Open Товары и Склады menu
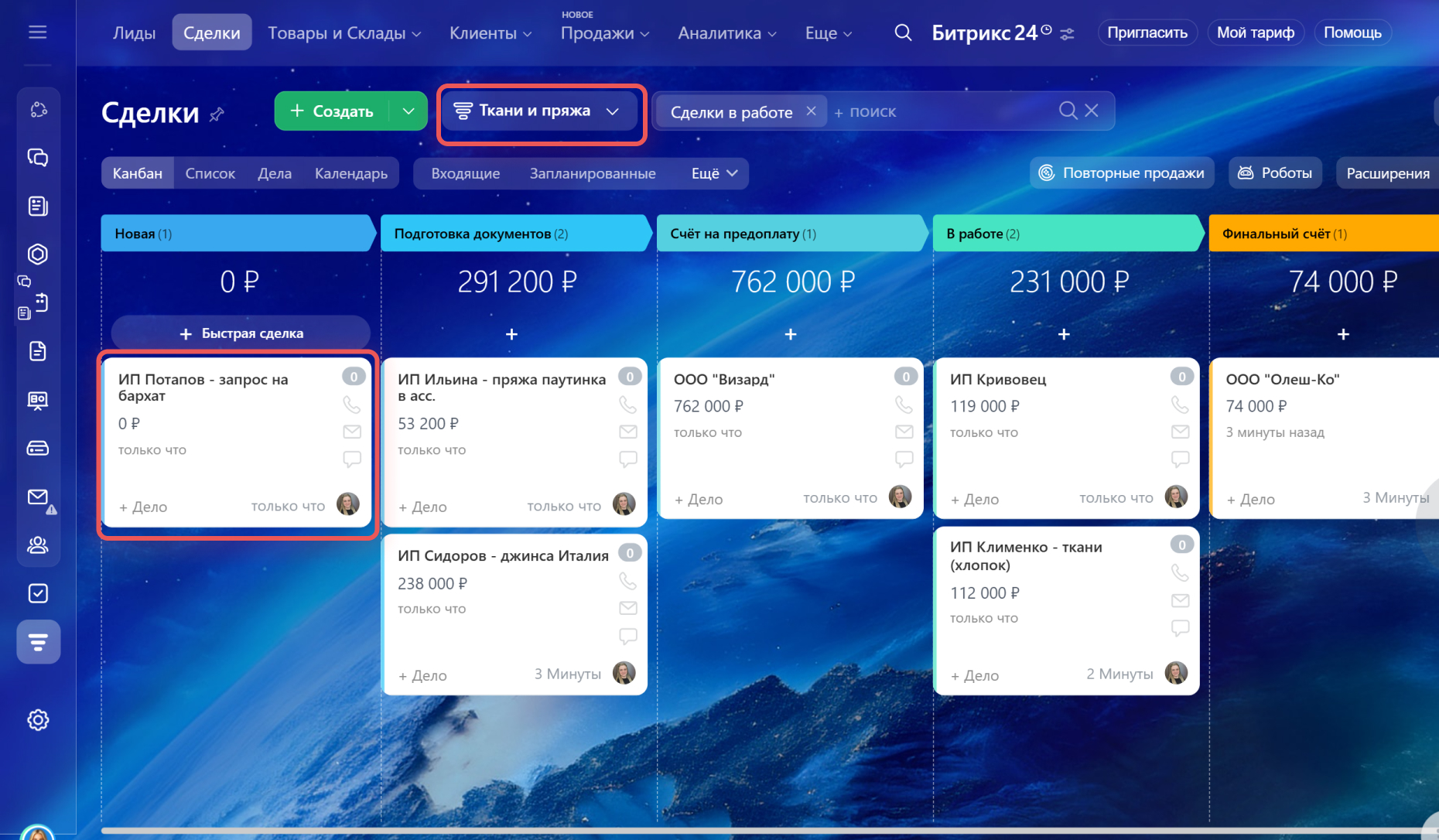Image resolution: width=1439 pixels, height=840 pixels. [x=344, y=33]
